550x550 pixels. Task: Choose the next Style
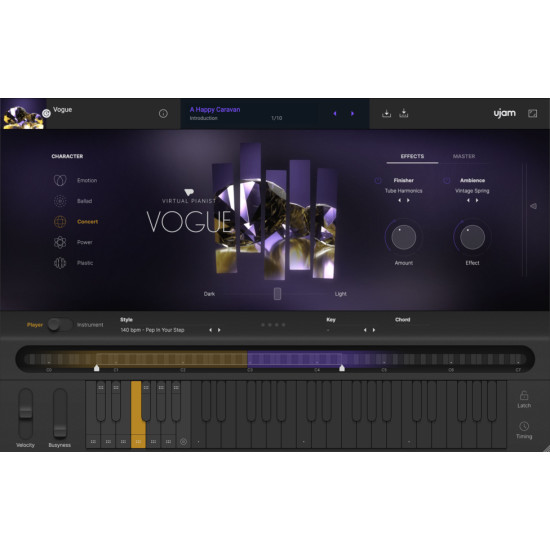219,330
